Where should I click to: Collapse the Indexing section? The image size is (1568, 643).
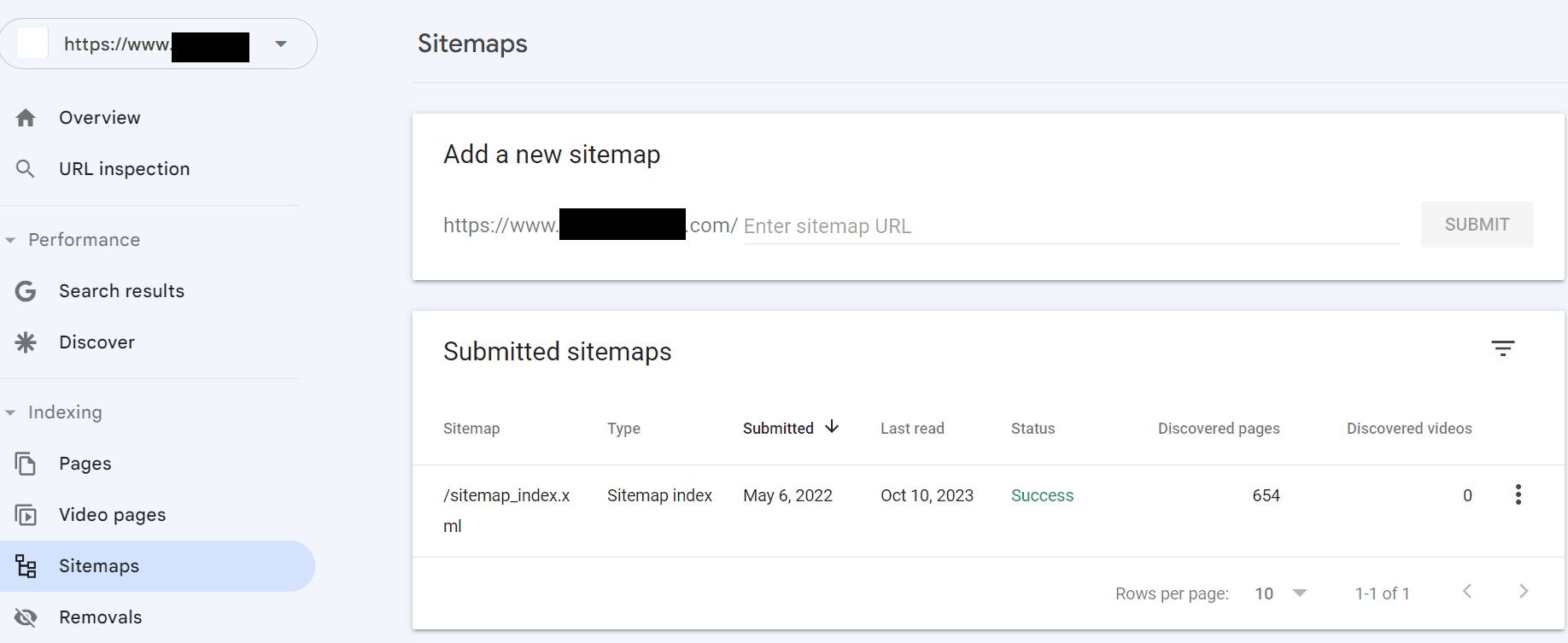(11, 412)
